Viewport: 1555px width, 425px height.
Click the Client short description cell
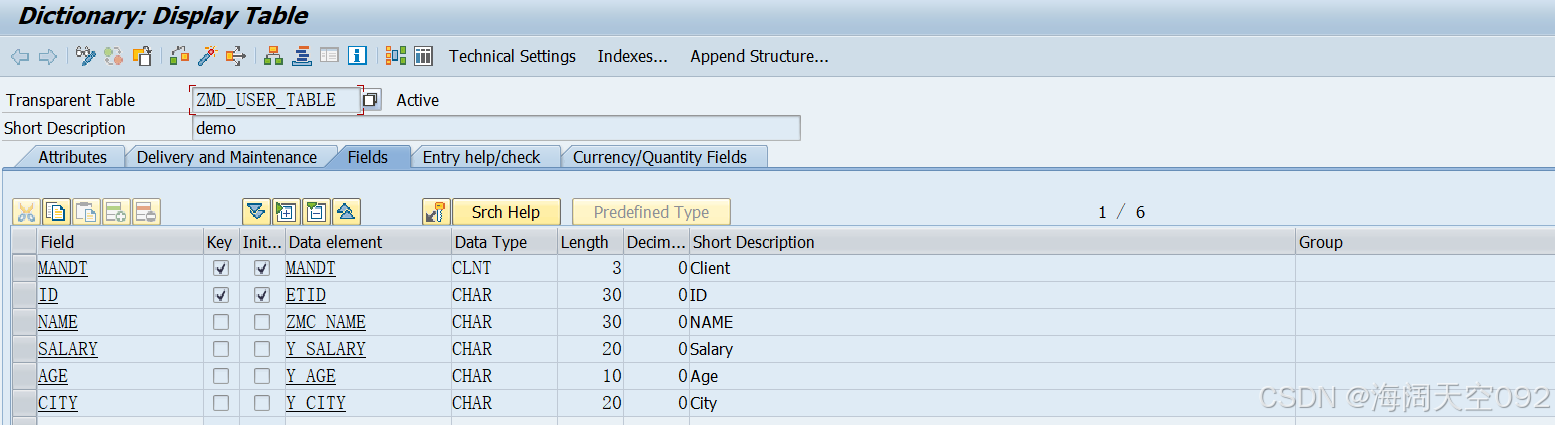tap(992, 268)
